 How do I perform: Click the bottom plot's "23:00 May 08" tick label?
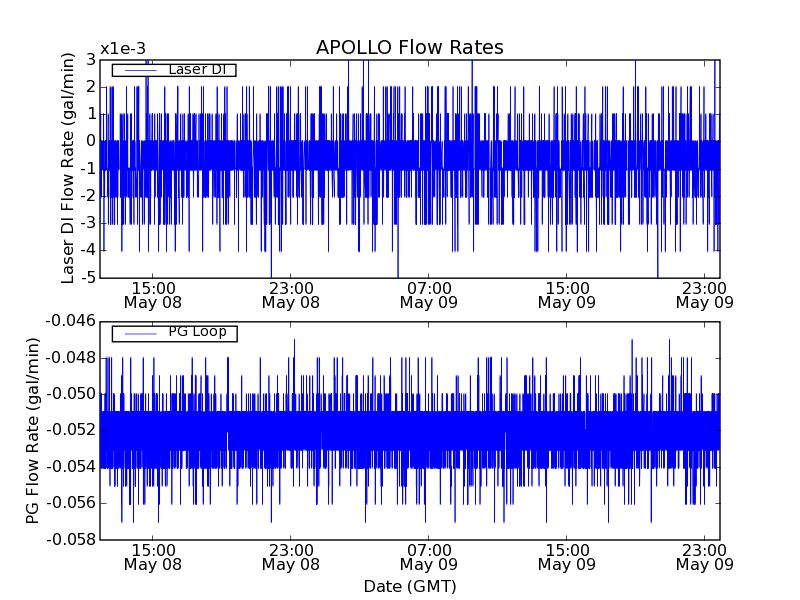point(290,557)
